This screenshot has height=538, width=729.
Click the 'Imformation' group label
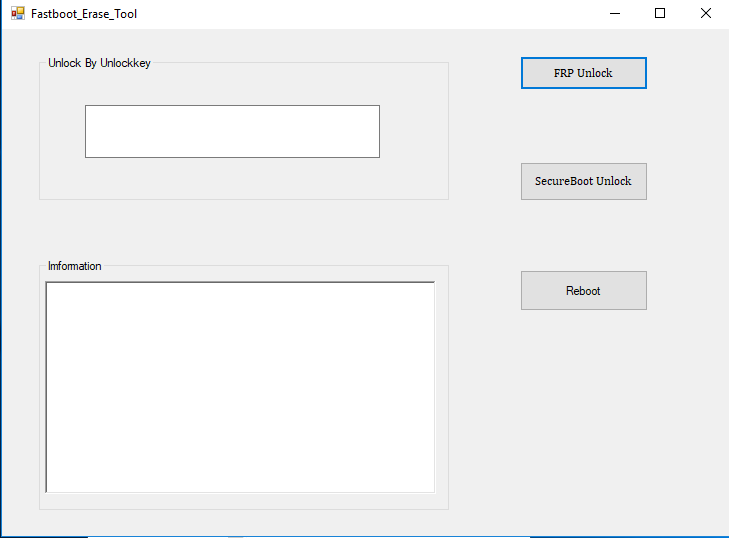coord(75,266)
